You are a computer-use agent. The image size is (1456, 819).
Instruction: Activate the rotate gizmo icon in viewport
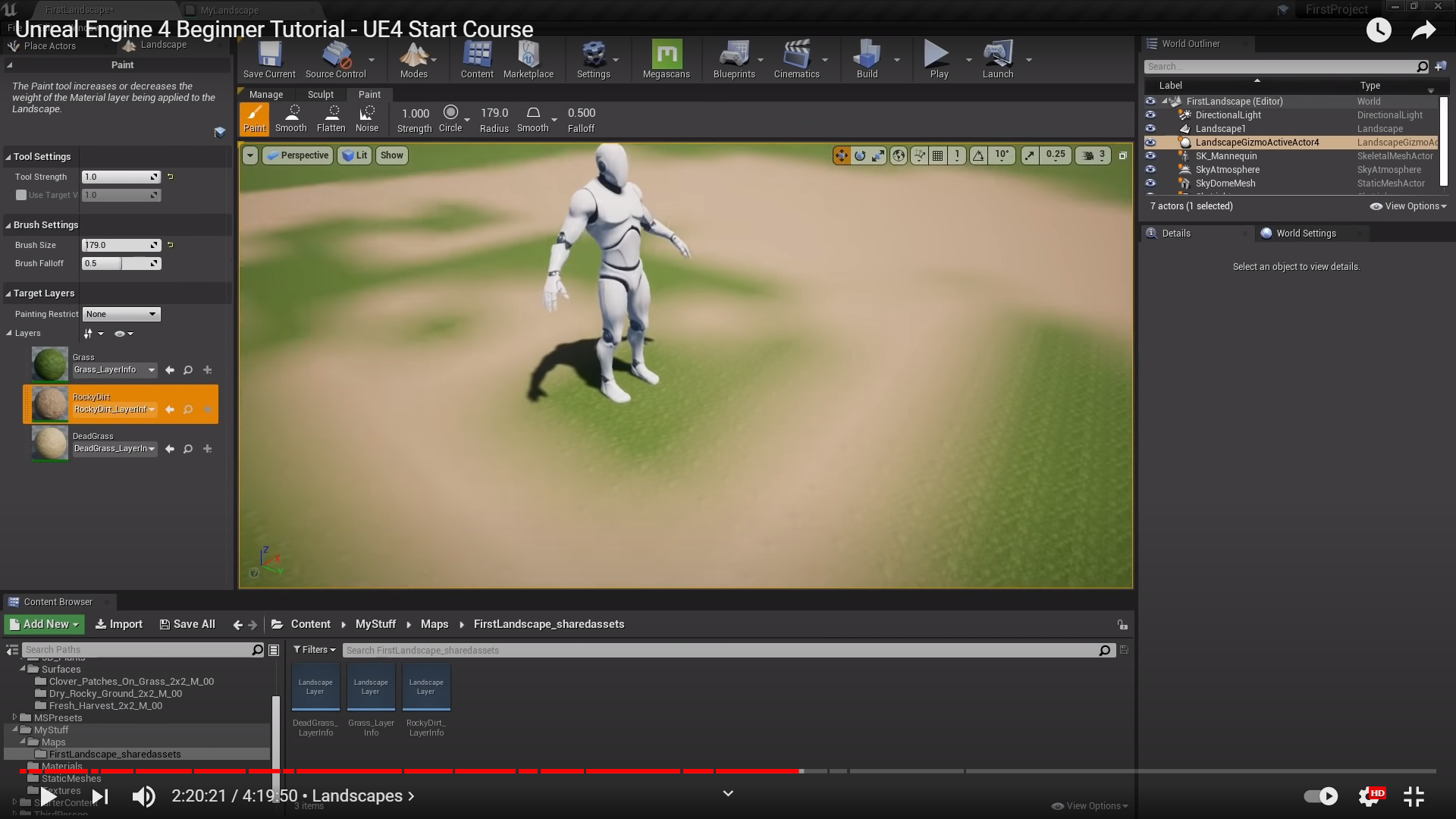tap(860, 155)
